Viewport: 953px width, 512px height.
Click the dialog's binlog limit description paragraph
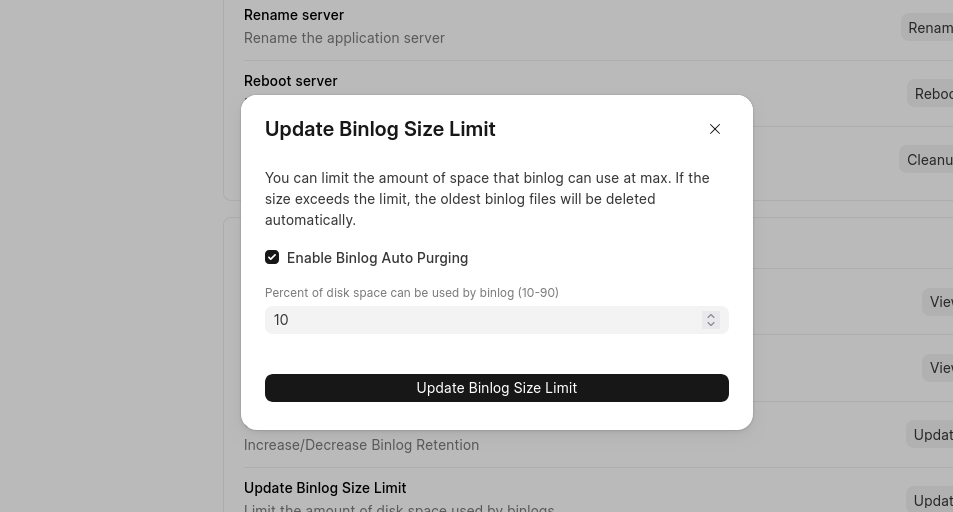[487, 199]
